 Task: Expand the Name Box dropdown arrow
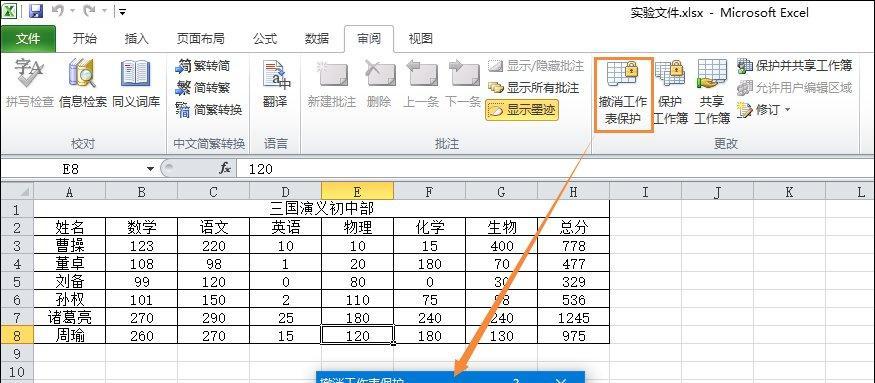click(150, 169)
